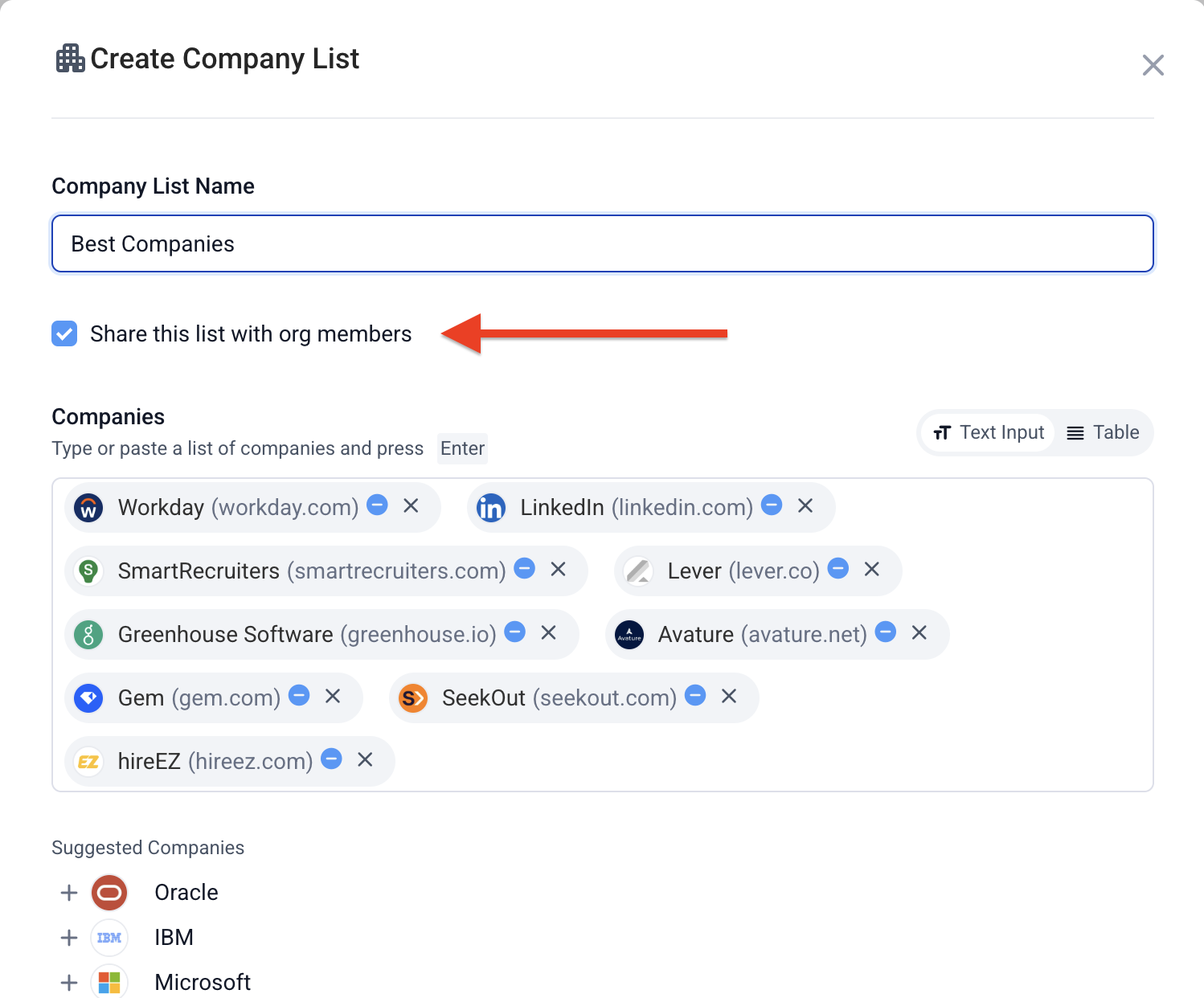Remove SmartRecruiters using its X icon
Screen dimensions: 1204x998
558,569
